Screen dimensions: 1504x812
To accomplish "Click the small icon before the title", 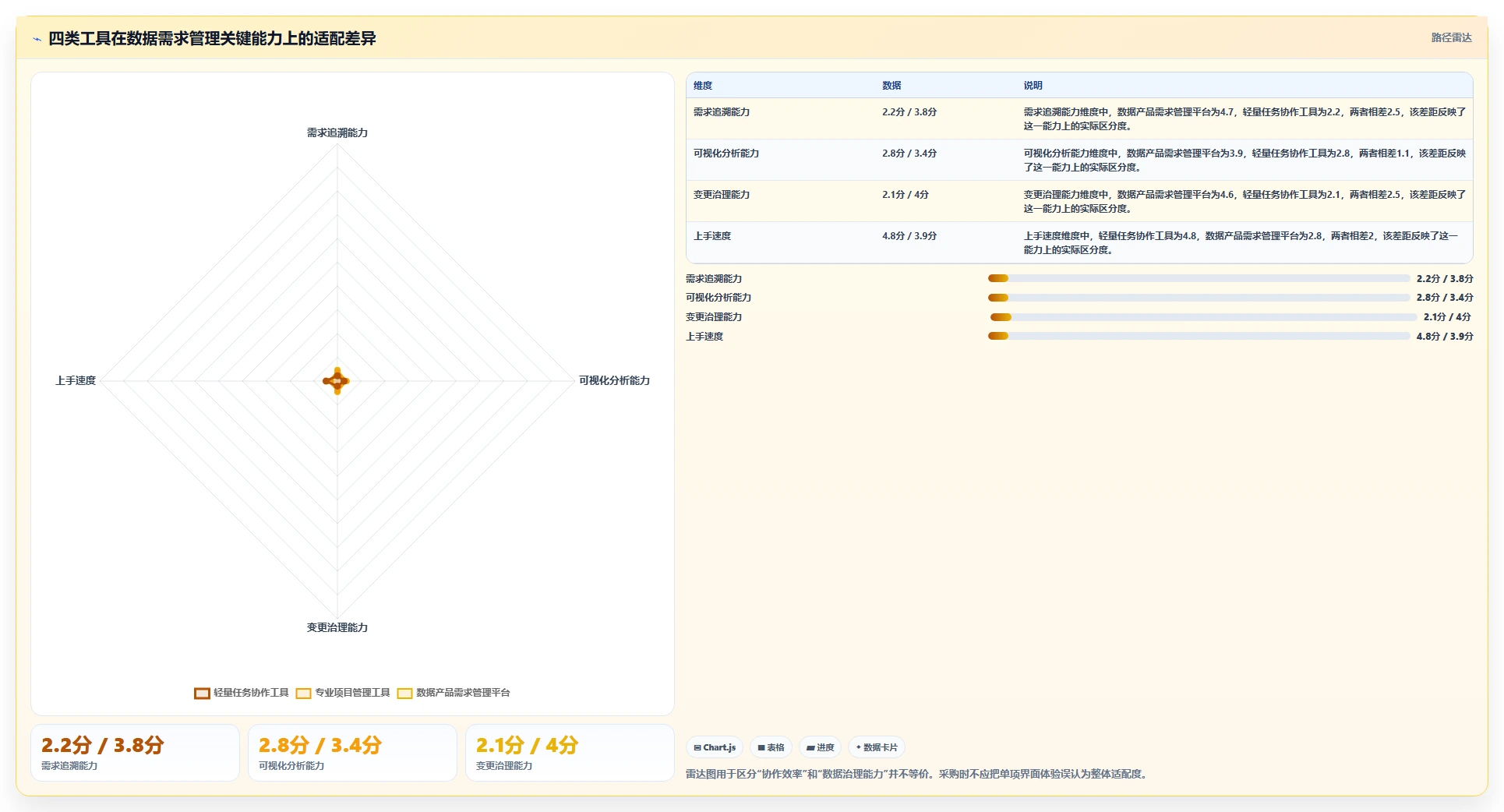I will 37,39.
